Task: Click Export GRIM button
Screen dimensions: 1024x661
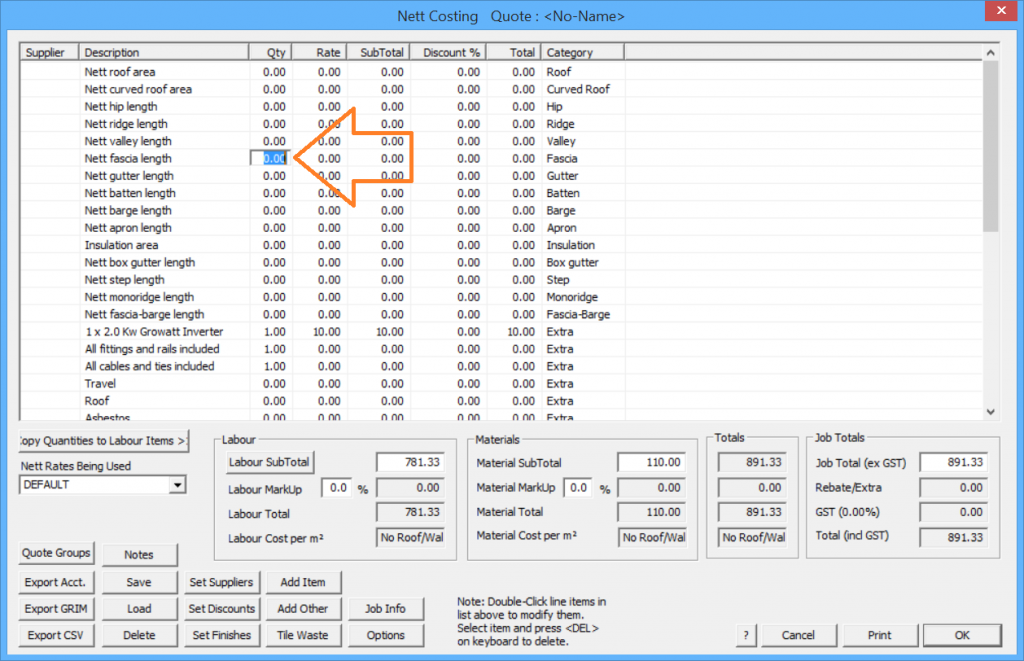Action: click(x=56, y=609)
